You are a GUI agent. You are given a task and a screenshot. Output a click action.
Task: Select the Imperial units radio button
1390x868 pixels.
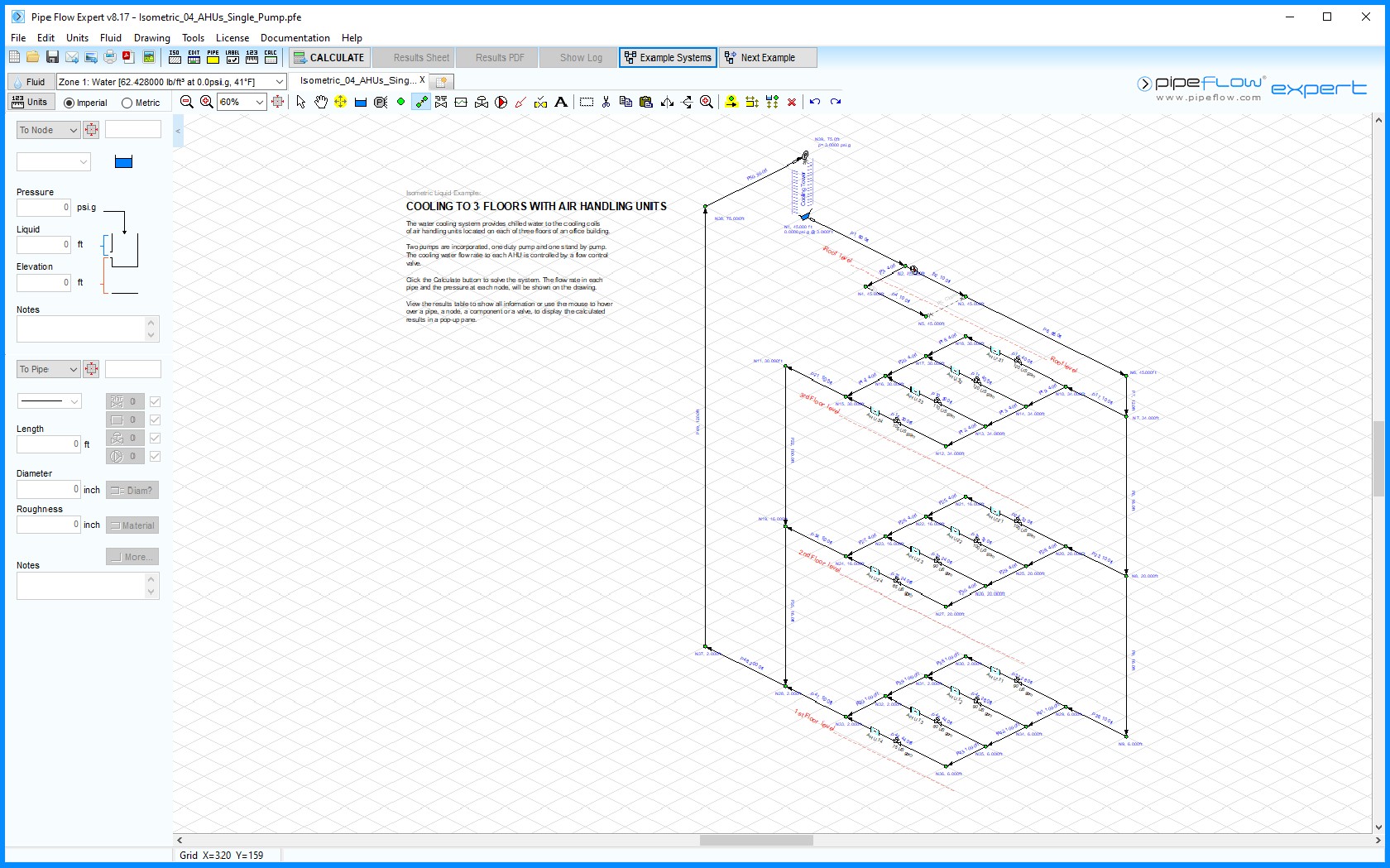69,103
